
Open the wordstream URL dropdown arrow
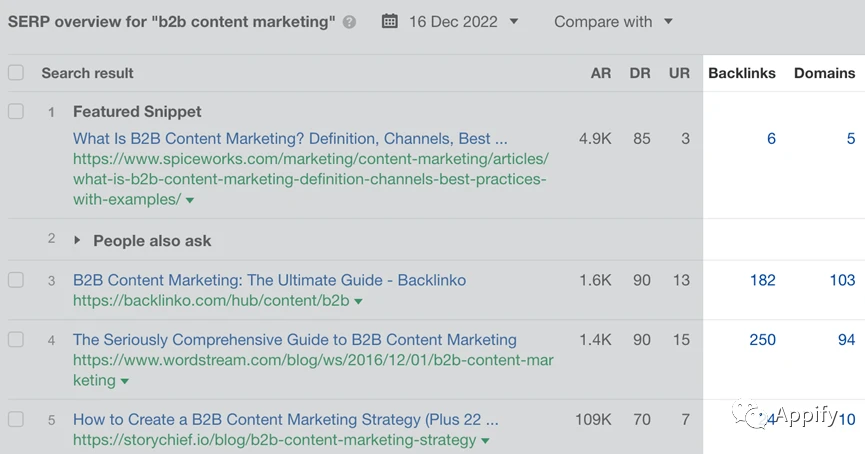tap(125, 381)
